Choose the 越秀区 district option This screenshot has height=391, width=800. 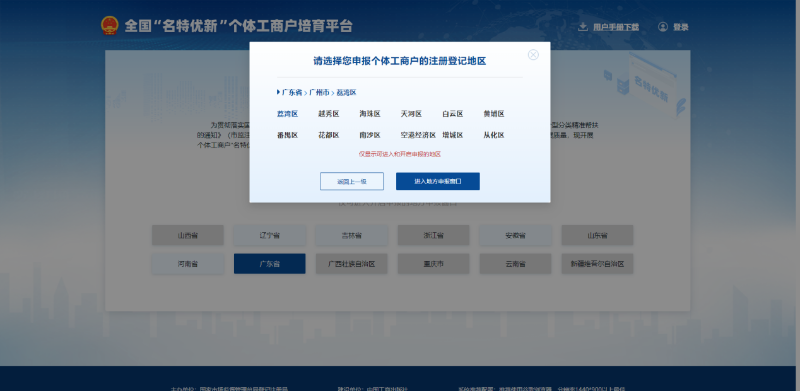(329, 114)
